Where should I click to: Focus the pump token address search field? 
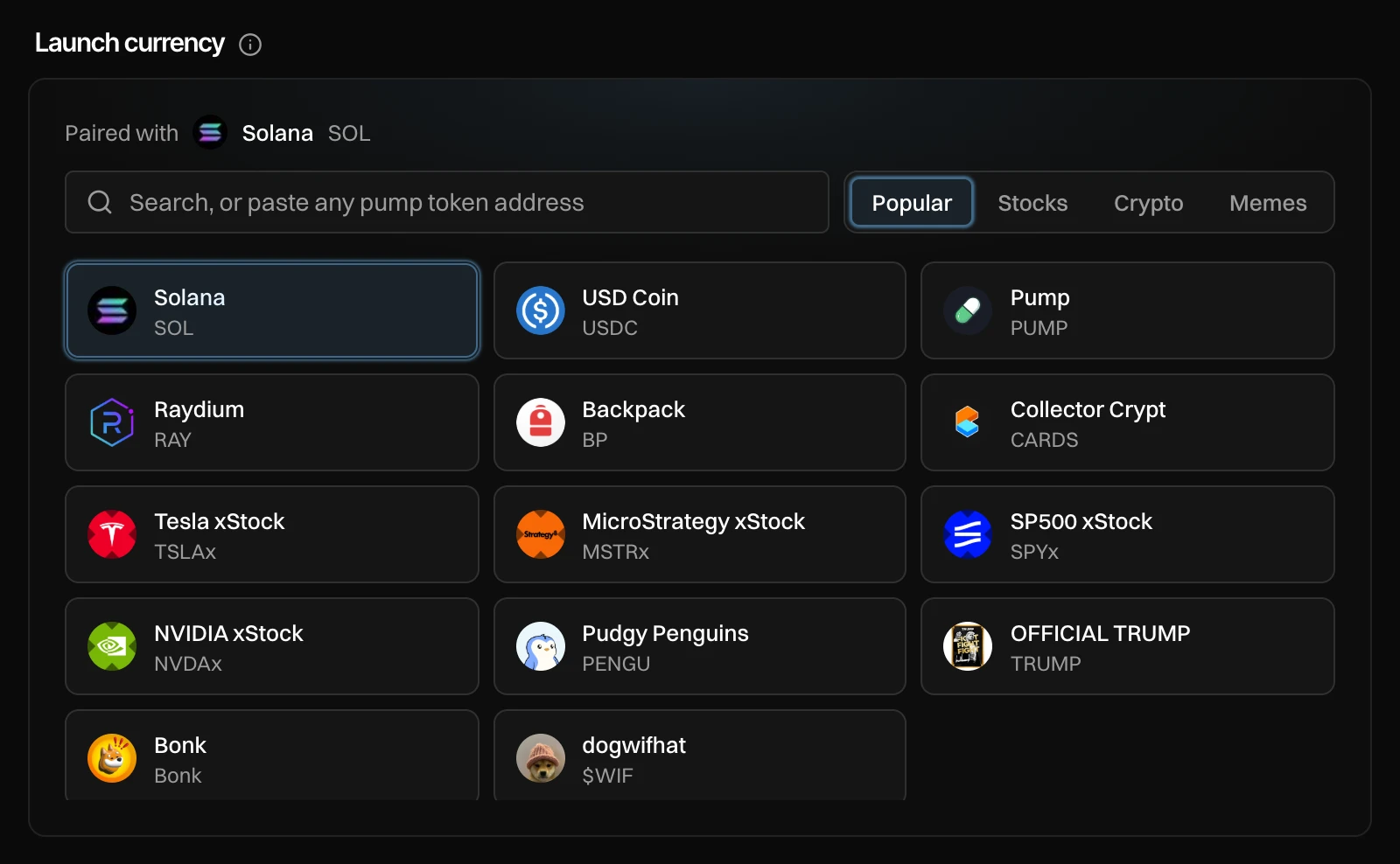point(447,202)
